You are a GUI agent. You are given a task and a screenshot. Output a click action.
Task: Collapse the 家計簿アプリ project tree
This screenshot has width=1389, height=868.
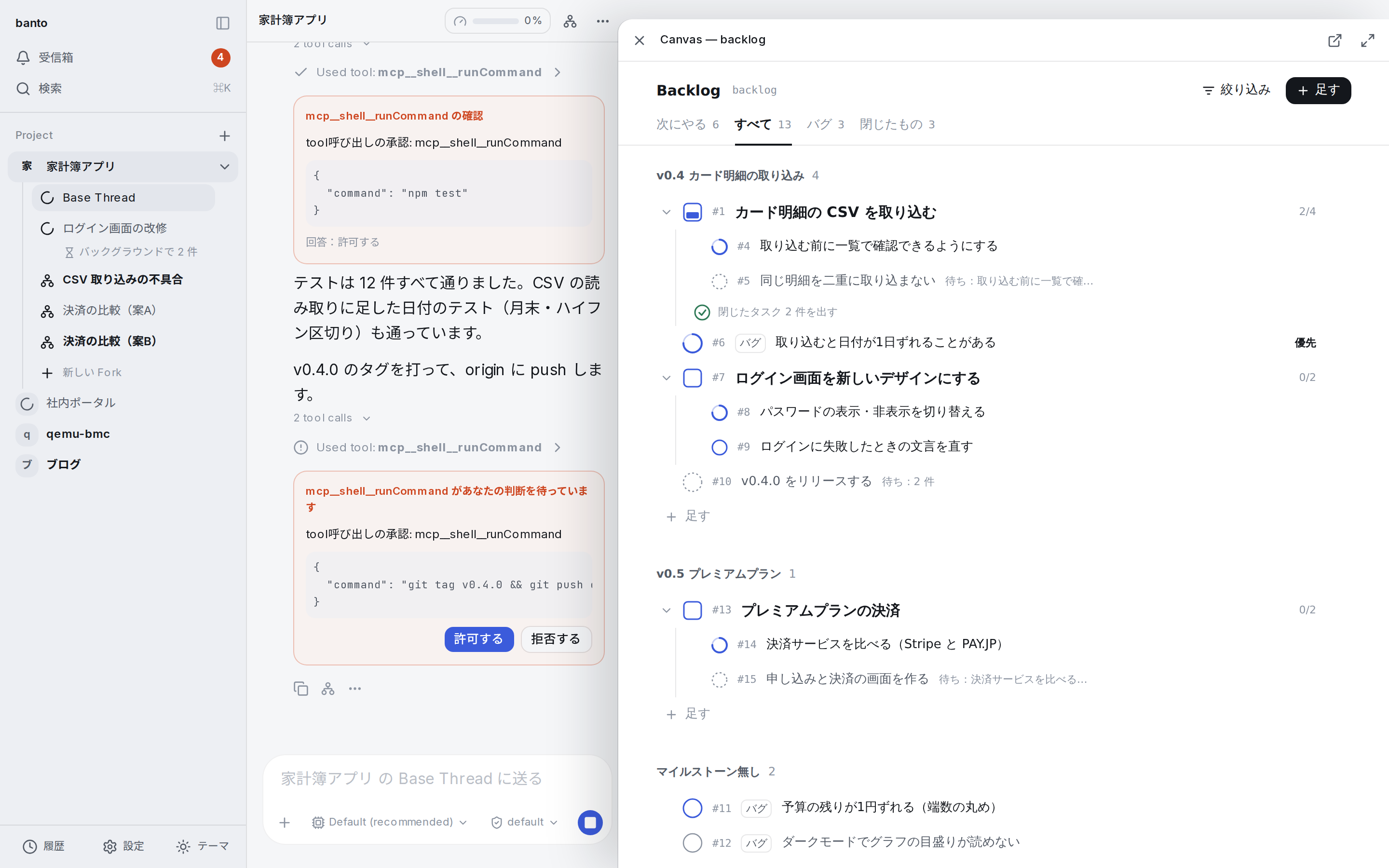(x=224, y=166)
